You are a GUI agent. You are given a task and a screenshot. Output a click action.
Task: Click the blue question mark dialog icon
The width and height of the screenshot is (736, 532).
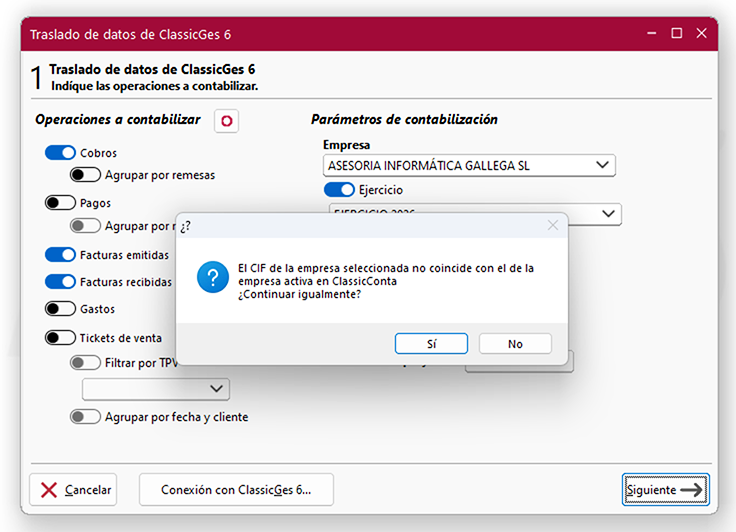pyautogui.click(x=213, y=277)
